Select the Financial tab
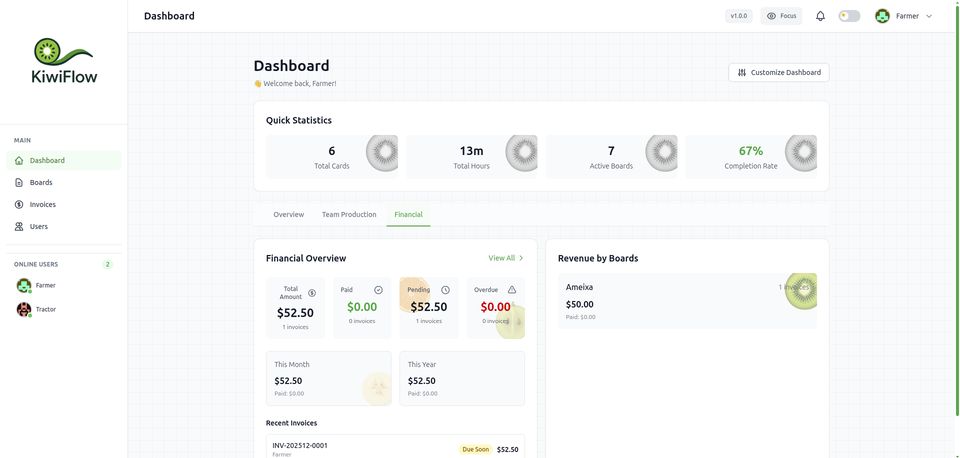960x458 pixels. [408, 214]
